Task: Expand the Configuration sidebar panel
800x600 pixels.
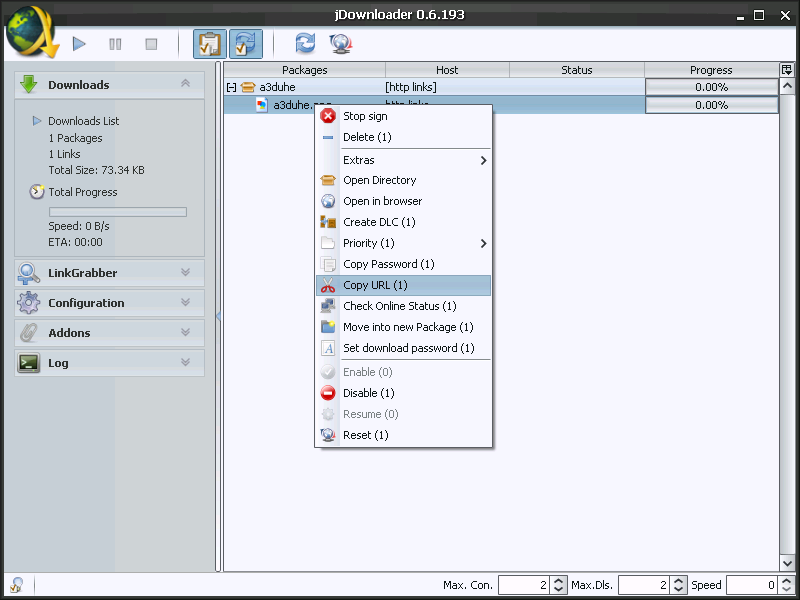Action: click(x=185, y=303)
